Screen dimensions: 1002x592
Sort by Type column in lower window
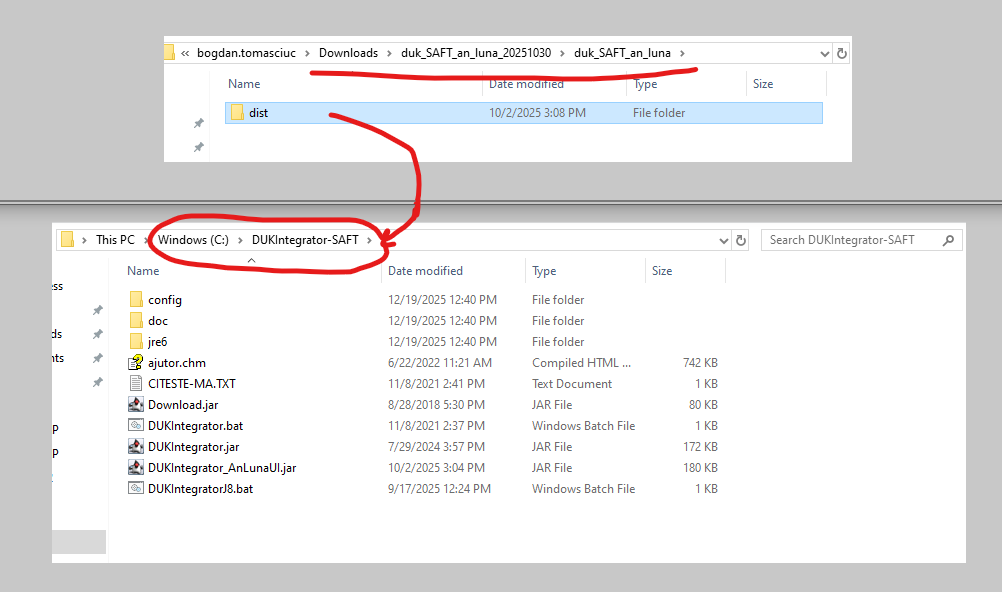(545, 271)
